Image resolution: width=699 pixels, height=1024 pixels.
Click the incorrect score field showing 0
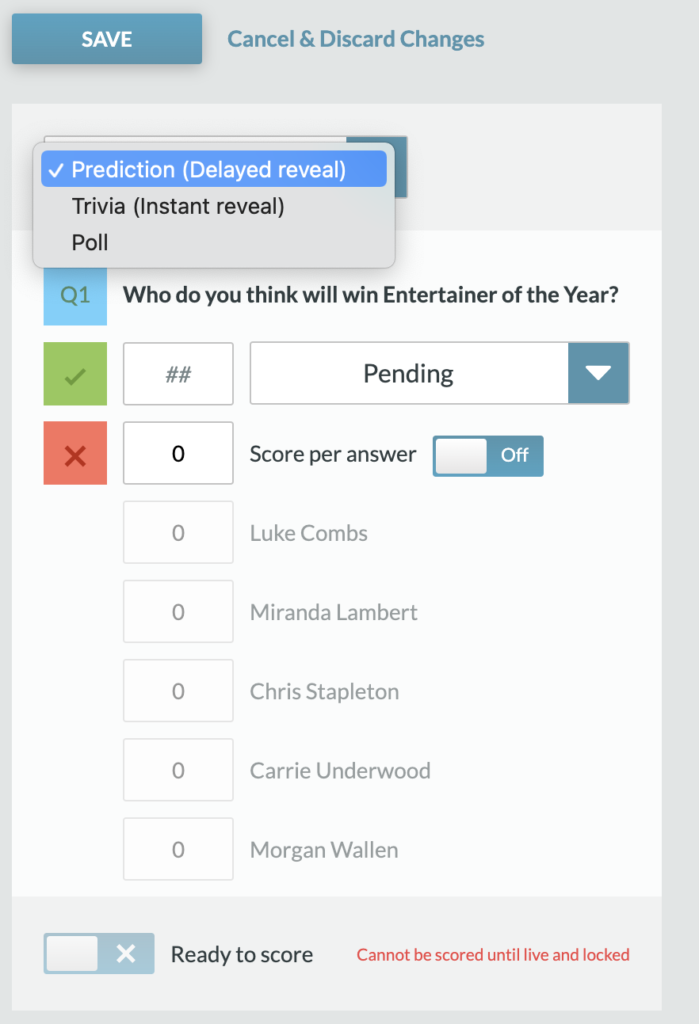click(x=178, y=453)
